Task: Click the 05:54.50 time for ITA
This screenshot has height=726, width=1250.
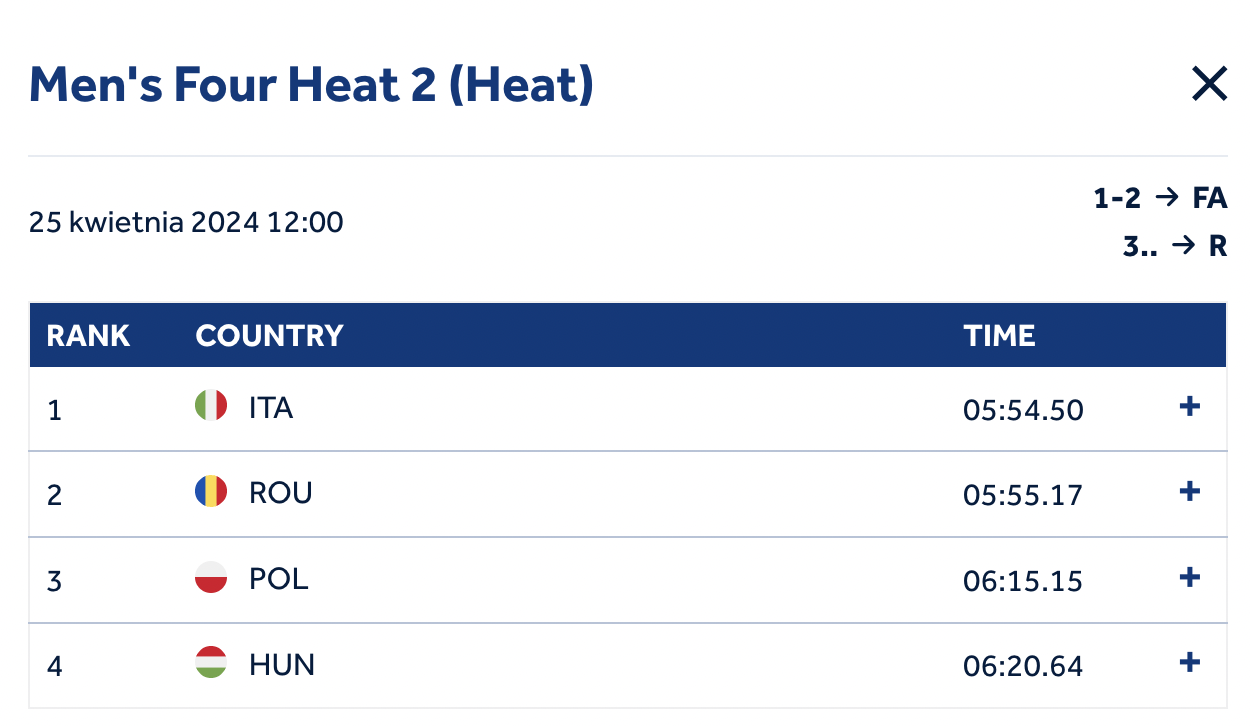Action: point(1023,410)
